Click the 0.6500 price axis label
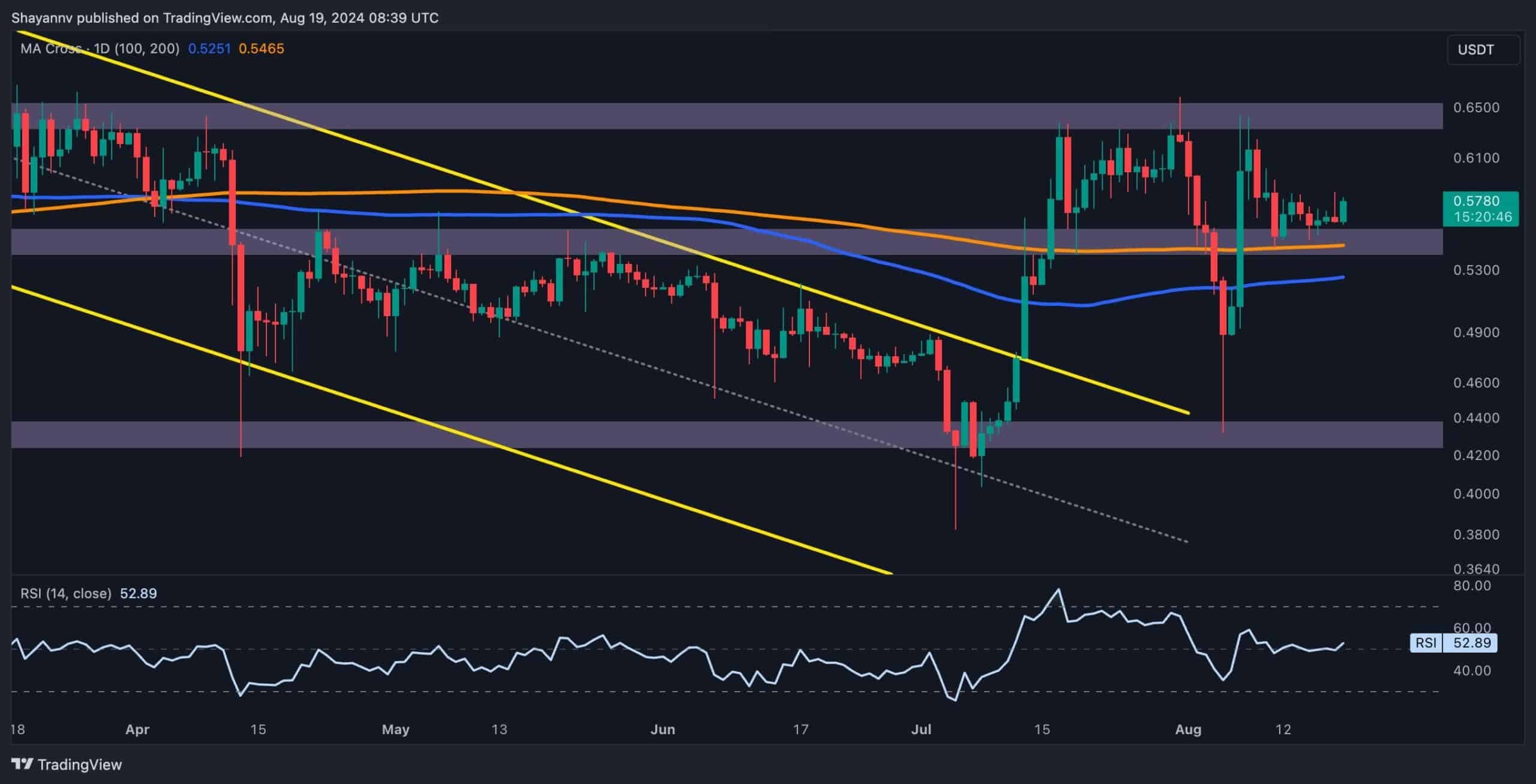 pos(1476,107)
